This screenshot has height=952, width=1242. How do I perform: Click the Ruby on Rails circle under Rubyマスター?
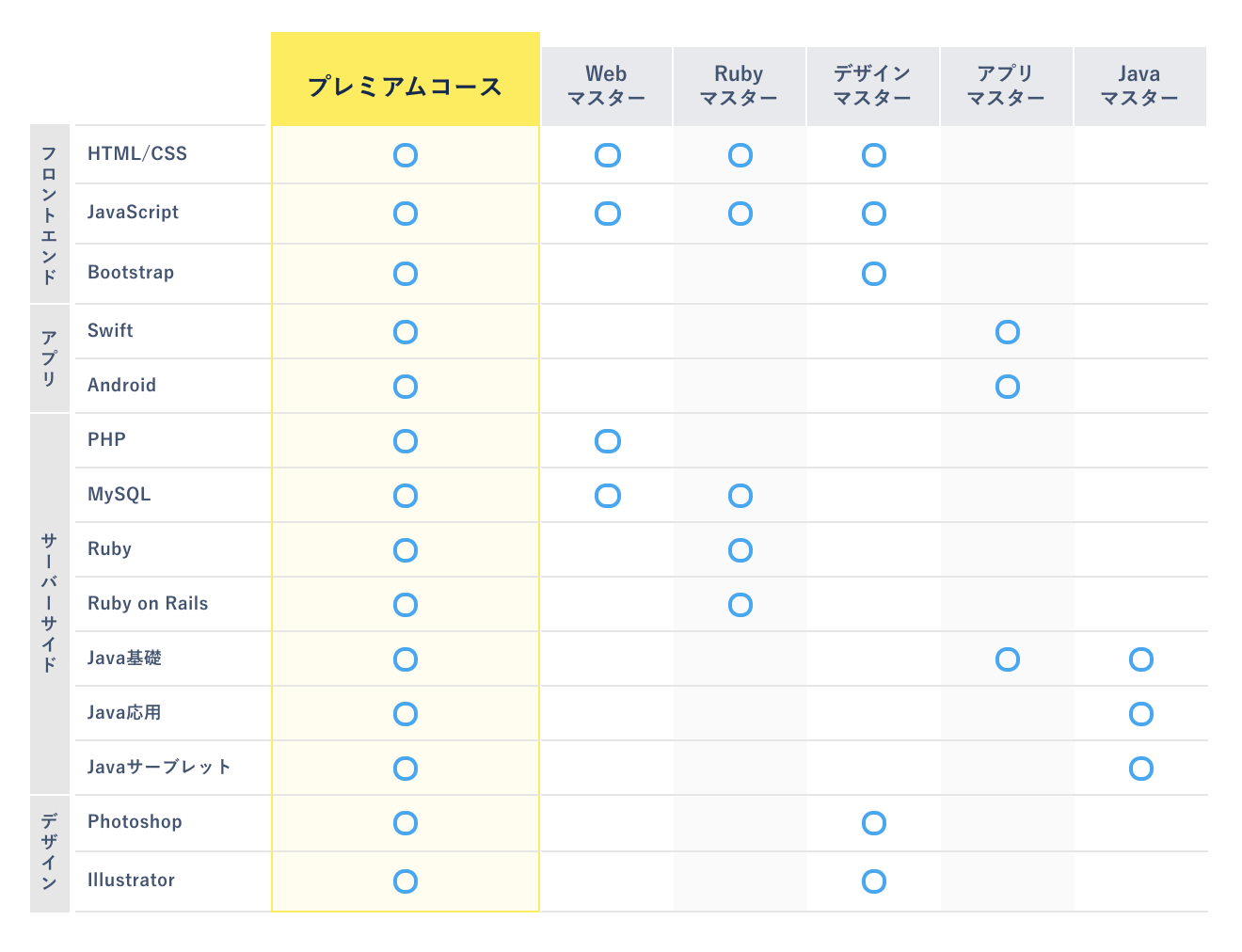point(740,605)
